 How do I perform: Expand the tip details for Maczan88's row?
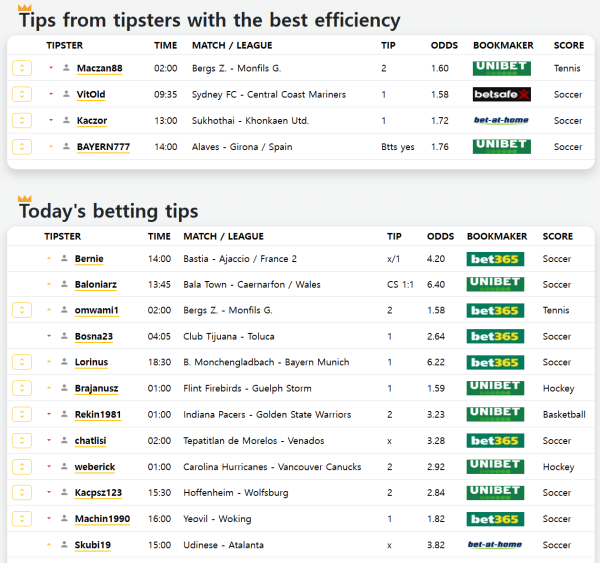pos(21,68)
